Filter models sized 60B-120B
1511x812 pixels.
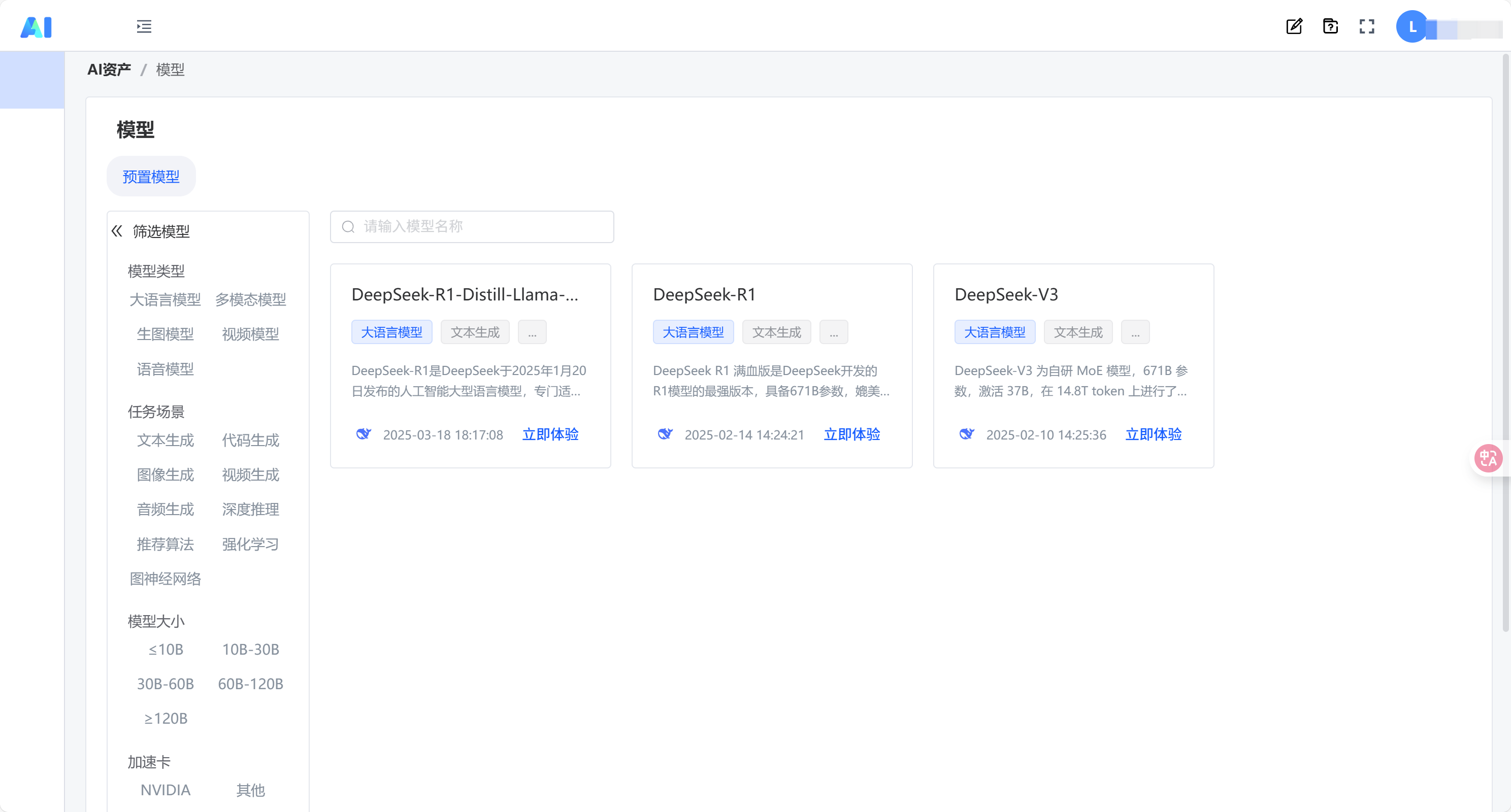[x=250, y=684]
